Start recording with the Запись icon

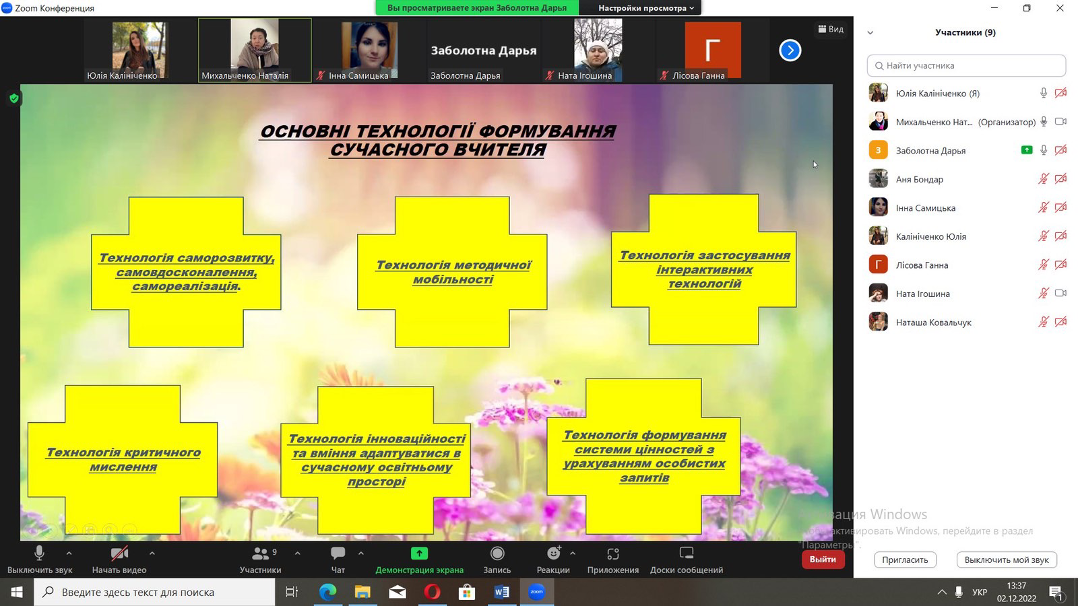coord(497,554)
